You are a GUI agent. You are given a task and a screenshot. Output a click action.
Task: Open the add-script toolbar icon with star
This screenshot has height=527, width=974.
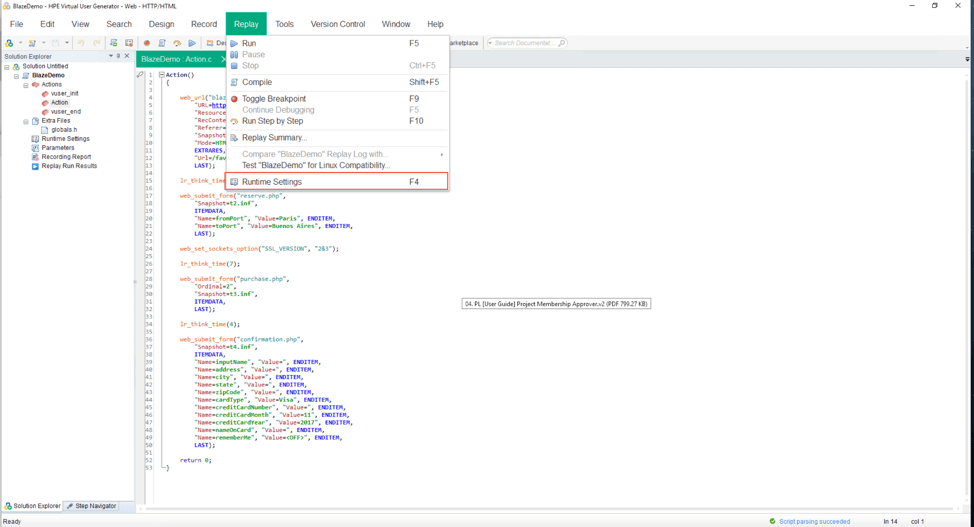pyautogui.click(x=32, y=43)
